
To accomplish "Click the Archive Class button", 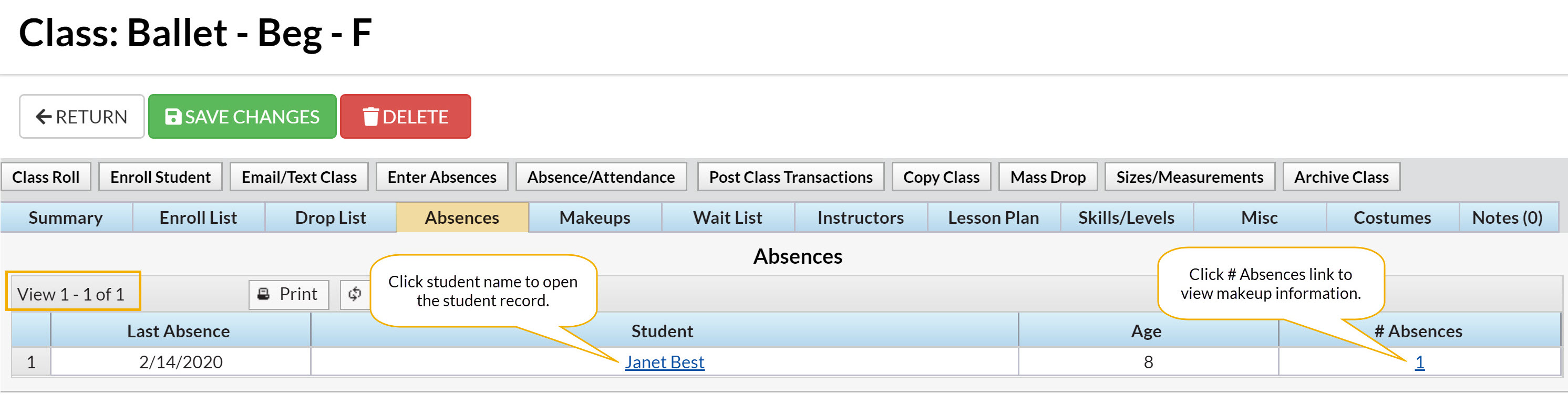I will (x=1341, y=177).
